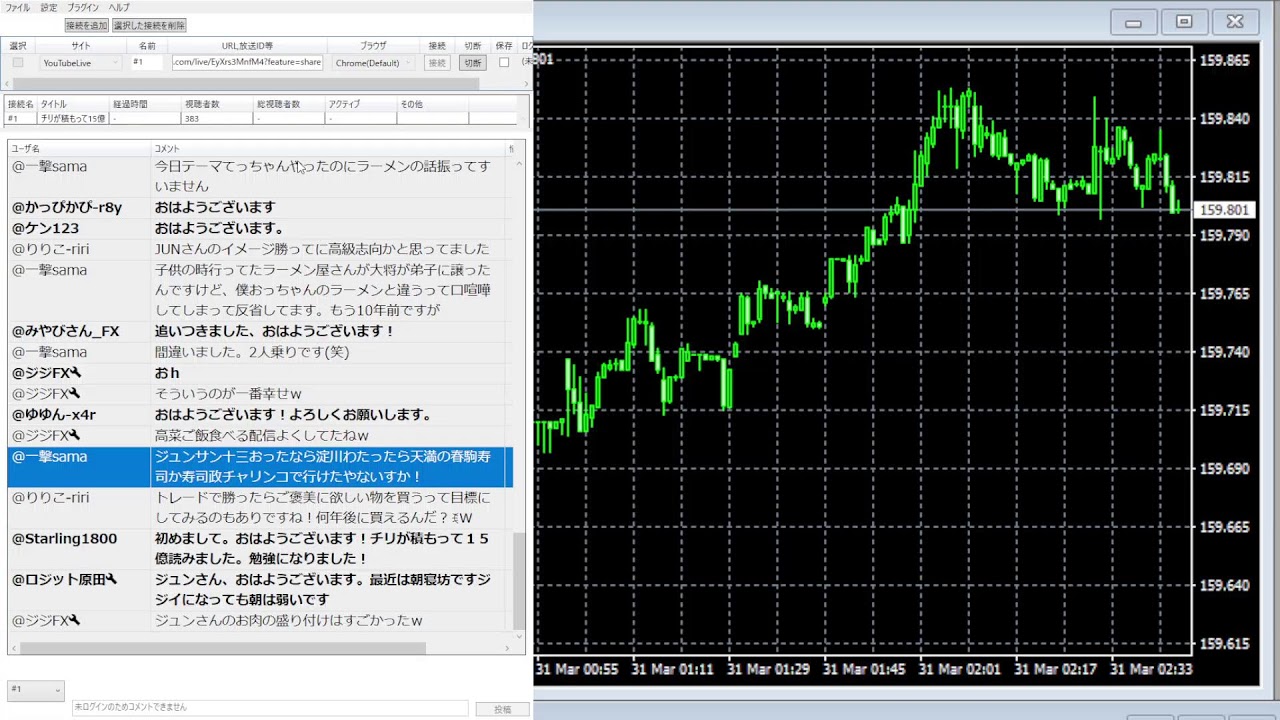Select the JUNさんのイメージ comment by @りりこ-riri
Screen dimensions: 1280x720
tap(260, 249)
